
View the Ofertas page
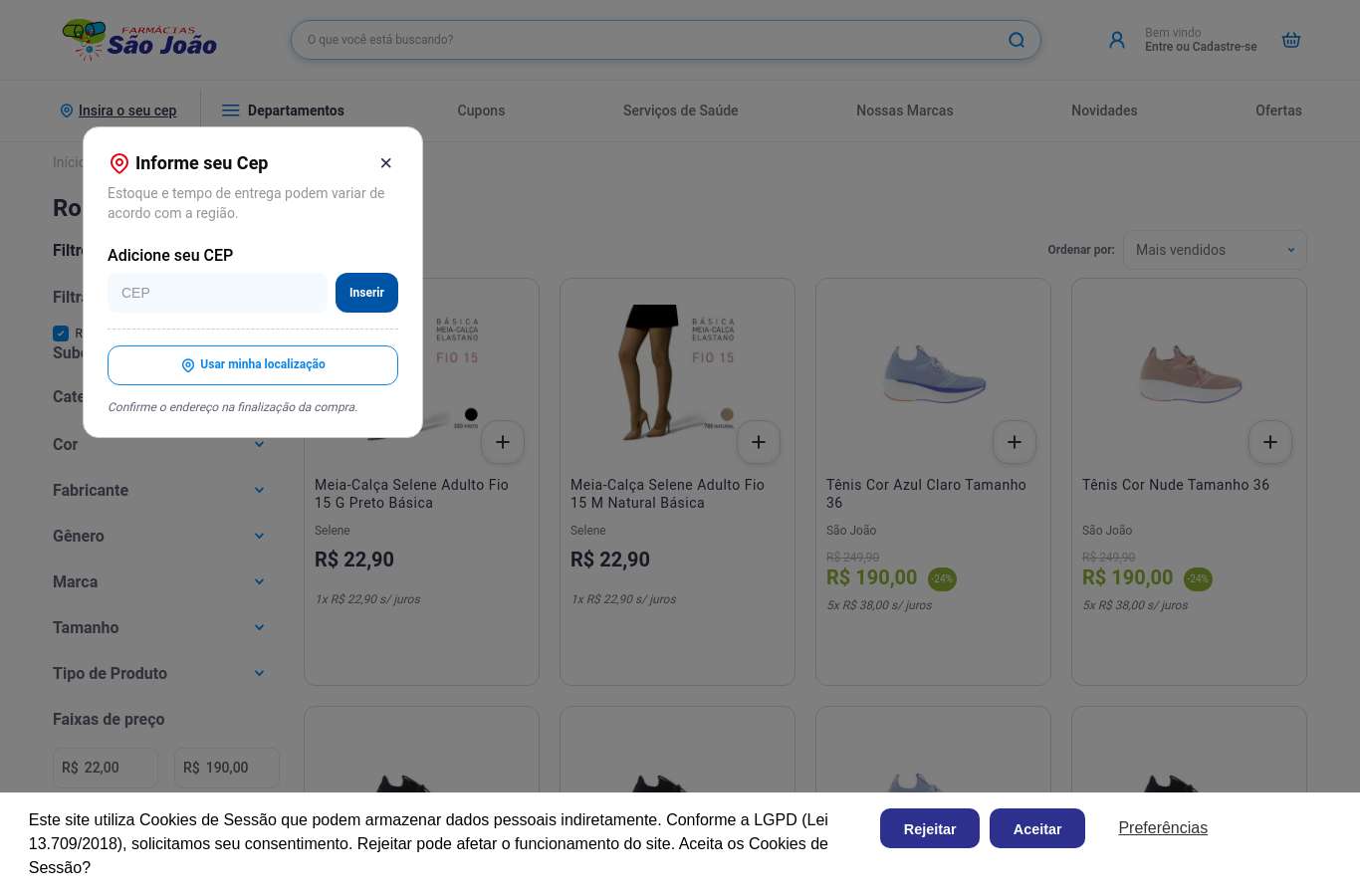(x=1278, y=111)
